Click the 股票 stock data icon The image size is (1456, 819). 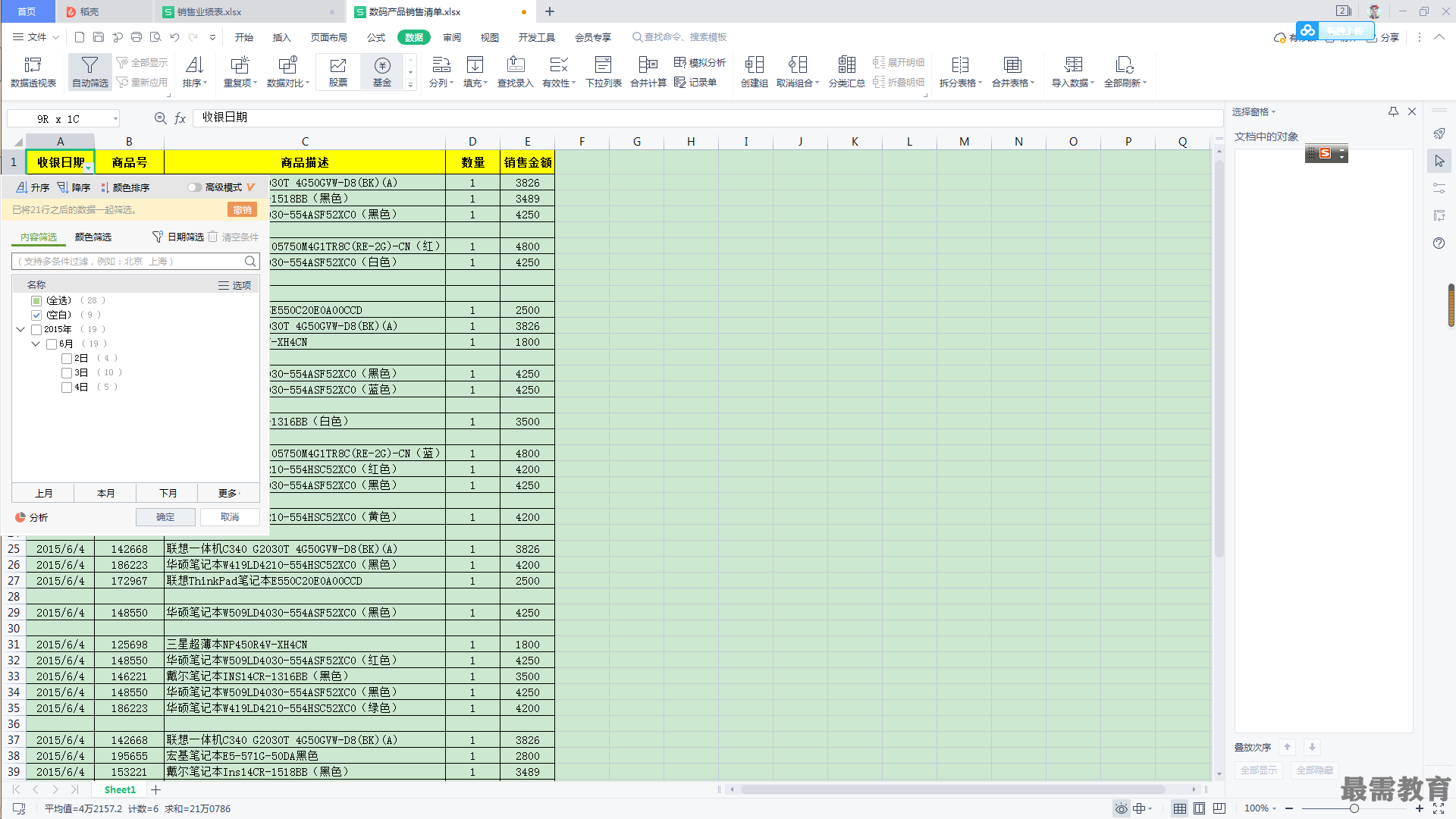[x=338, y=72]
